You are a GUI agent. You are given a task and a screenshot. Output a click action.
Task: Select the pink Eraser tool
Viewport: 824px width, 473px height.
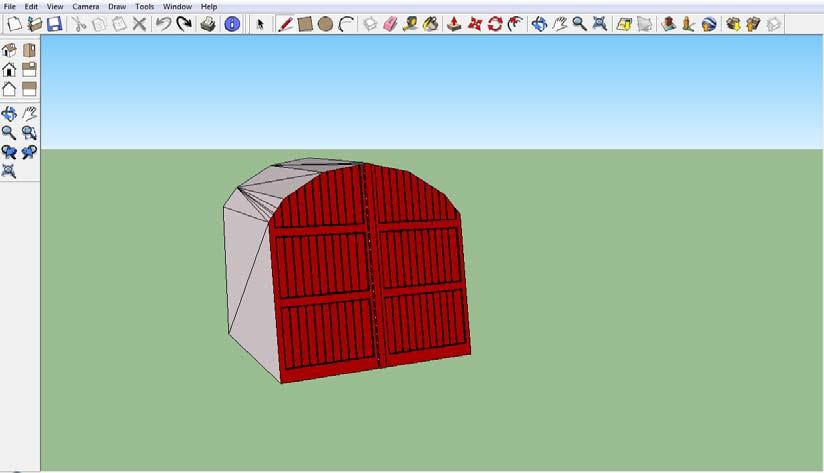(x=390, y=24)
